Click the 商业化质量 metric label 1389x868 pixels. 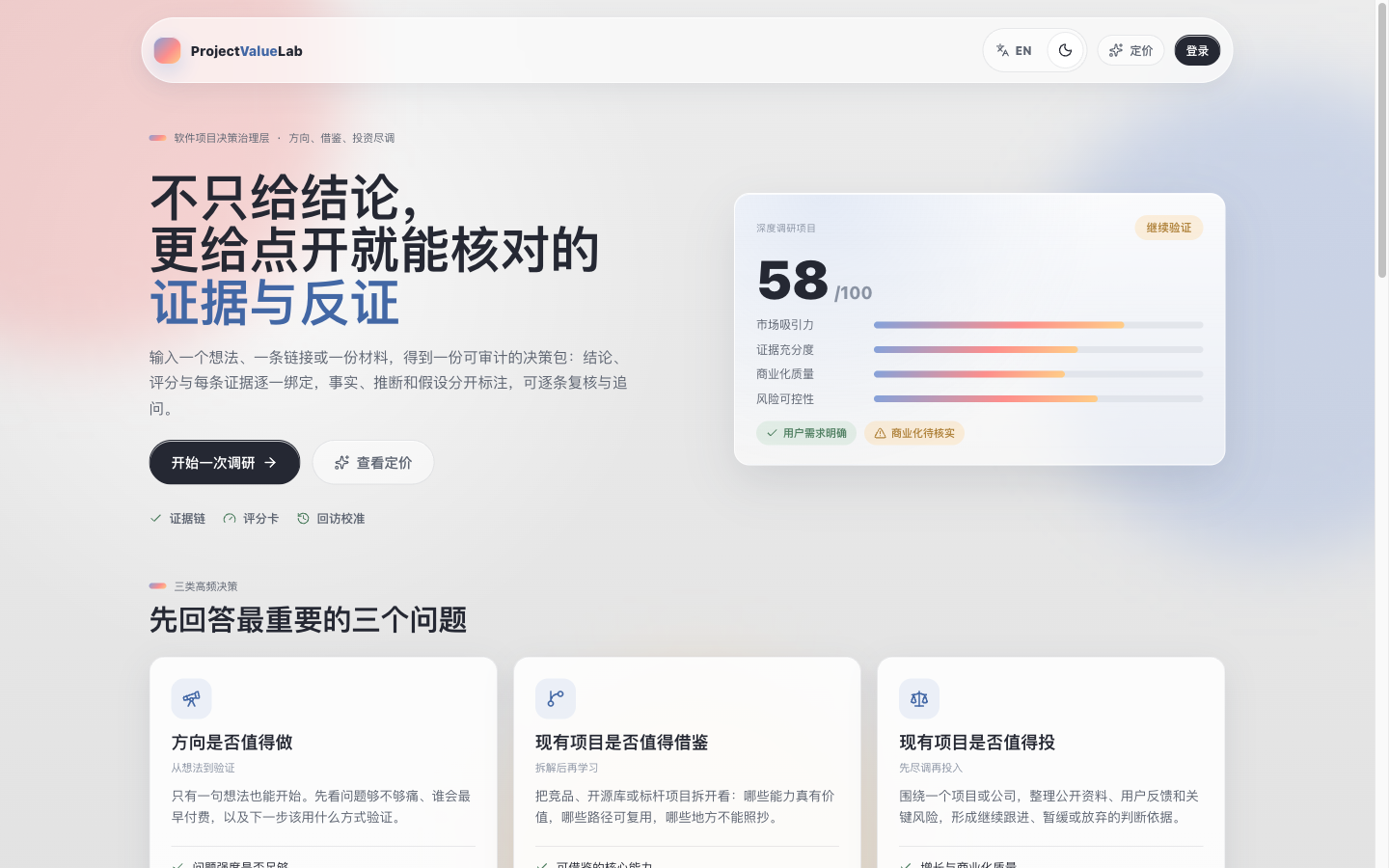tap(785, 374)
